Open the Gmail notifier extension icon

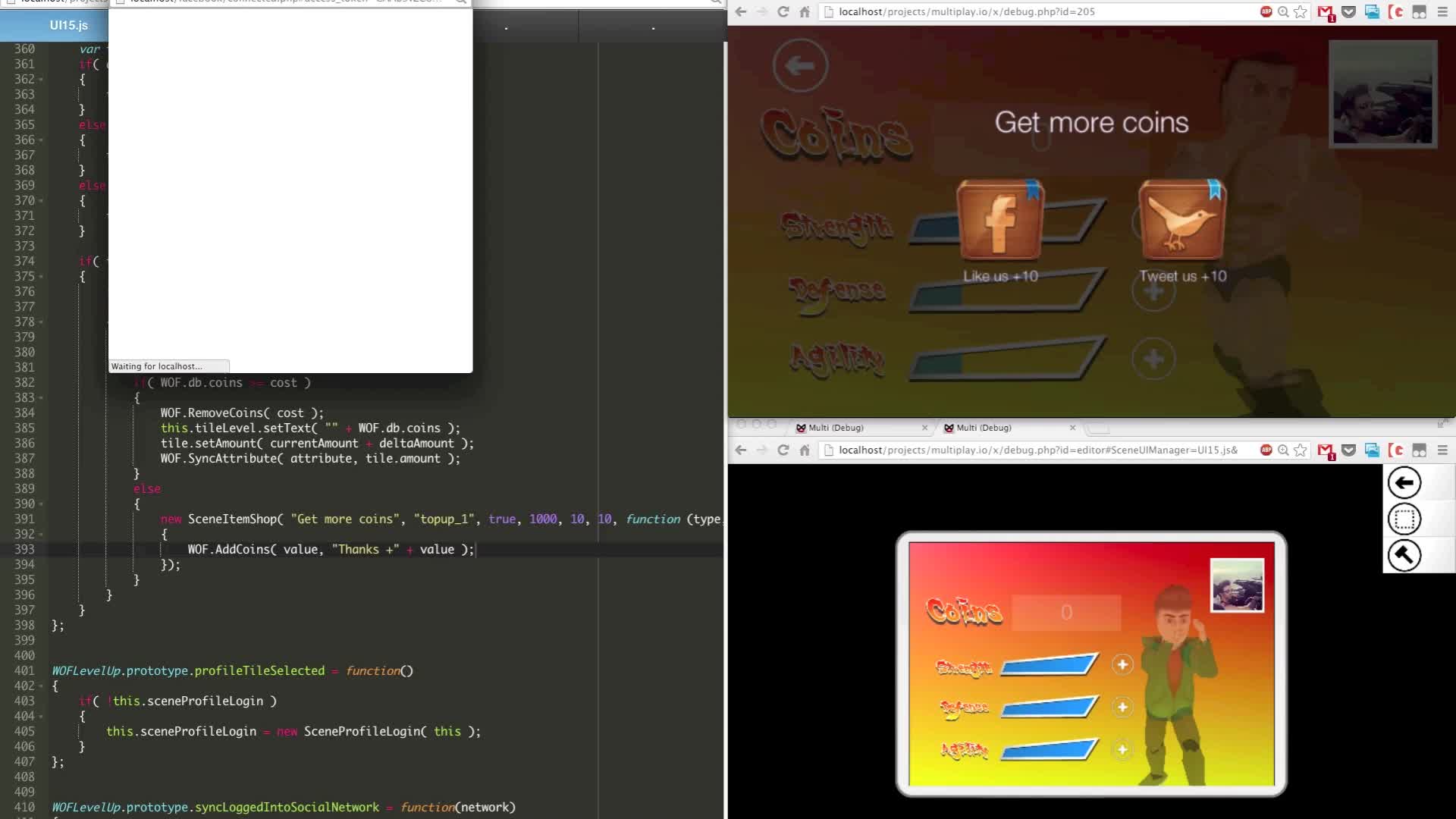(1326, 12)
